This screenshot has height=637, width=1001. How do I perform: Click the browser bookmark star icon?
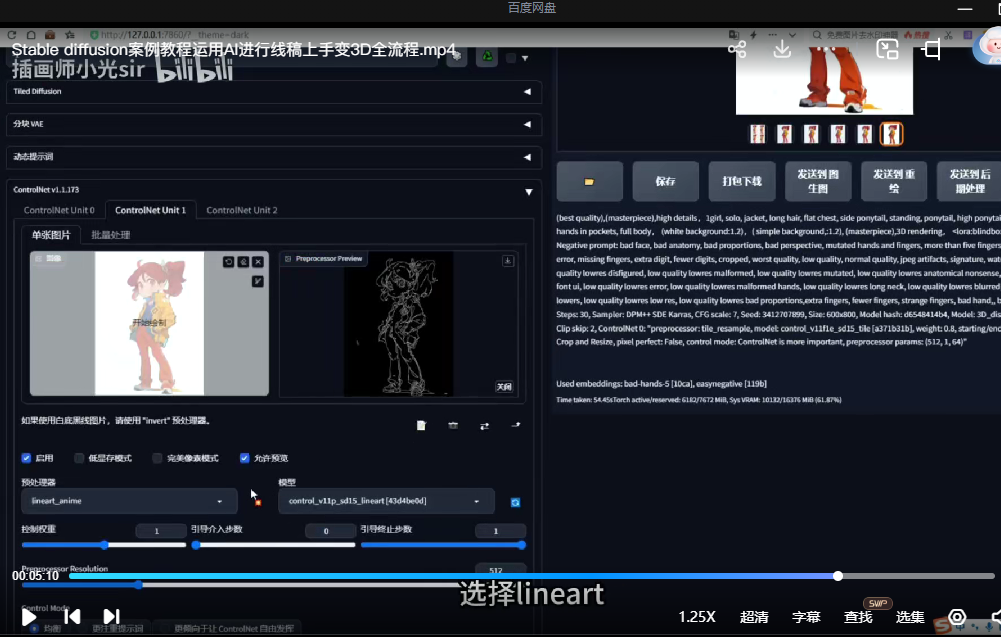coord(70,34)
